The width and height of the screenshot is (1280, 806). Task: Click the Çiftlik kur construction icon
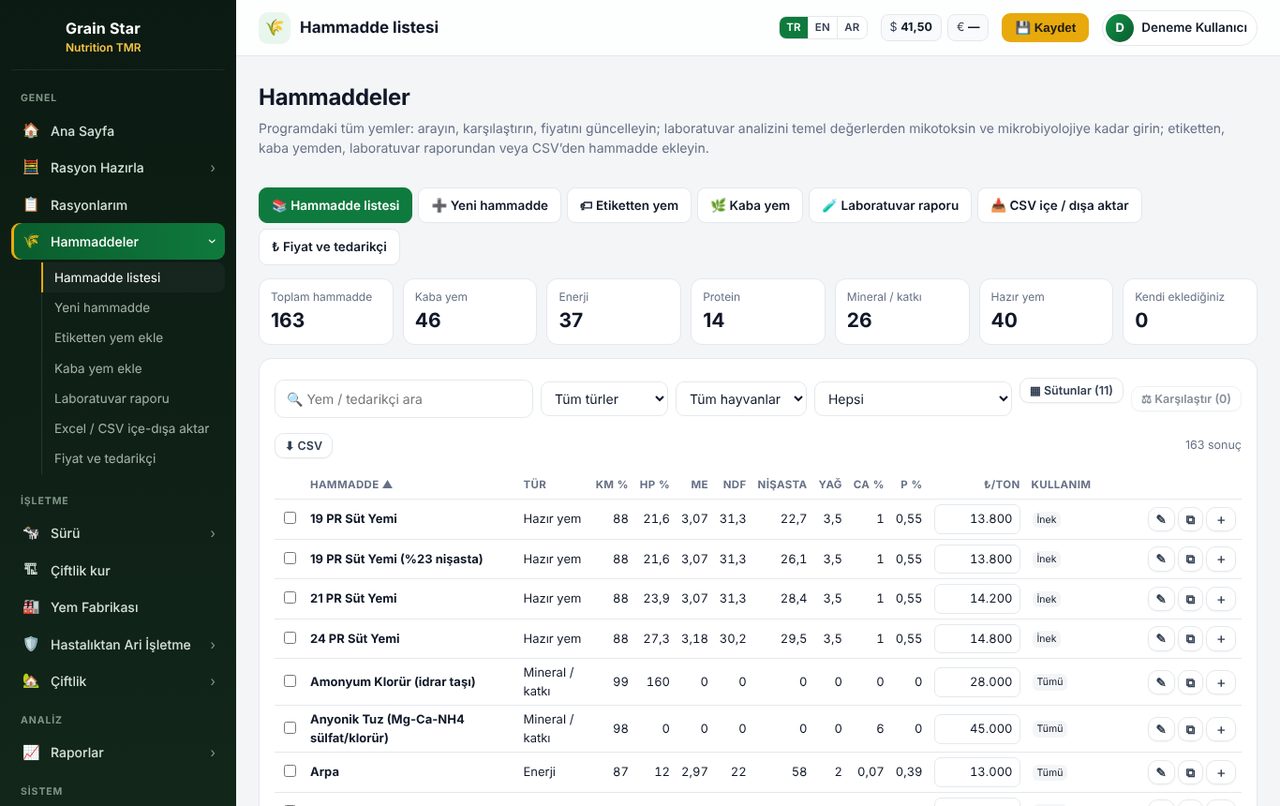click(31, 570)
